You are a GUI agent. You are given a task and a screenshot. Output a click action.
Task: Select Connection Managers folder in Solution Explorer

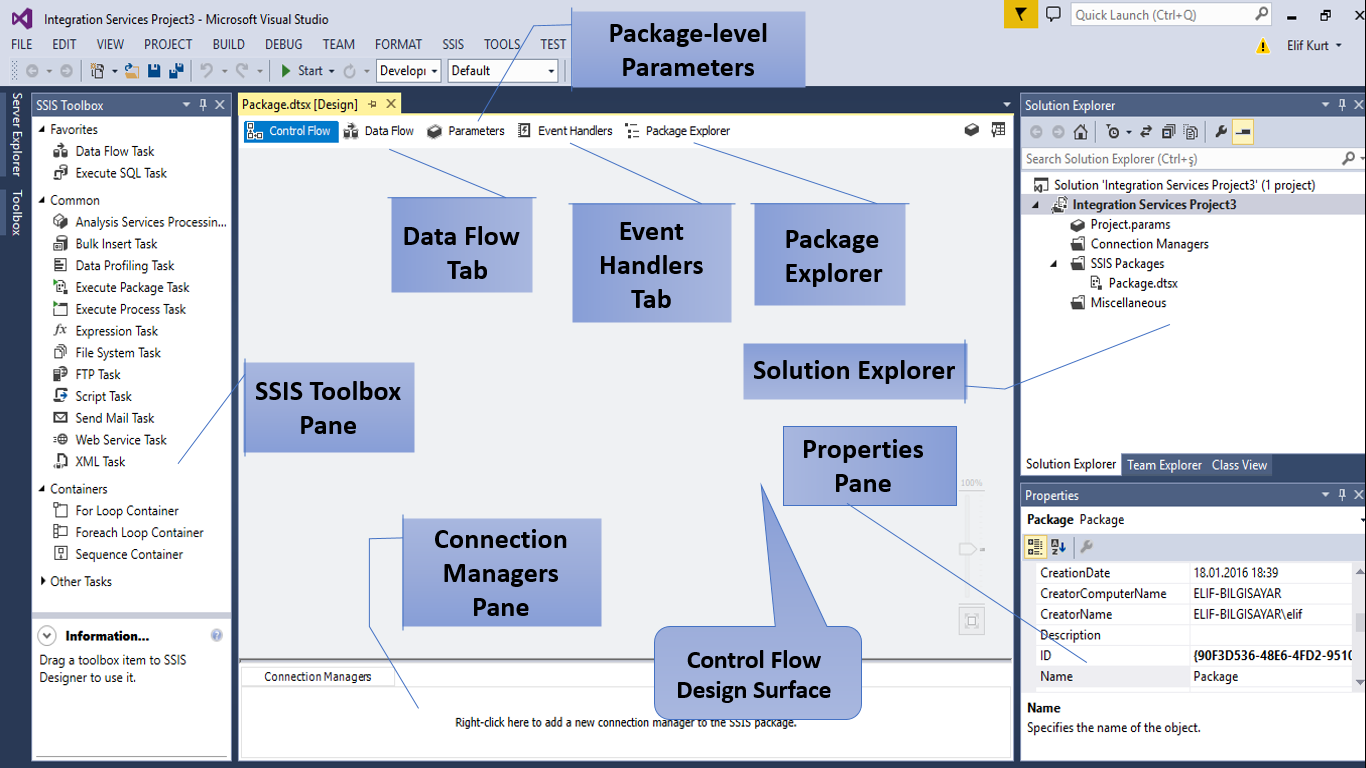point(1139,244)
